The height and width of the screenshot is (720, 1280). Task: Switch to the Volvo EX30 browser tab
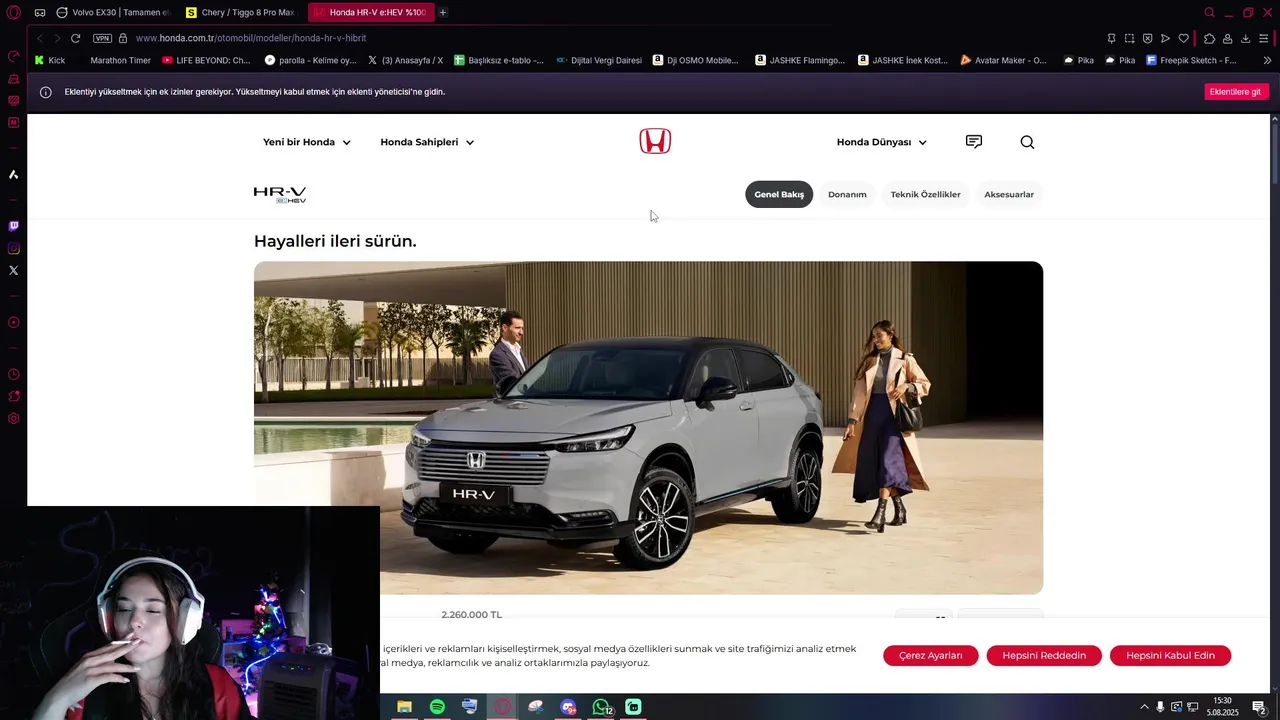pos(112,12)
